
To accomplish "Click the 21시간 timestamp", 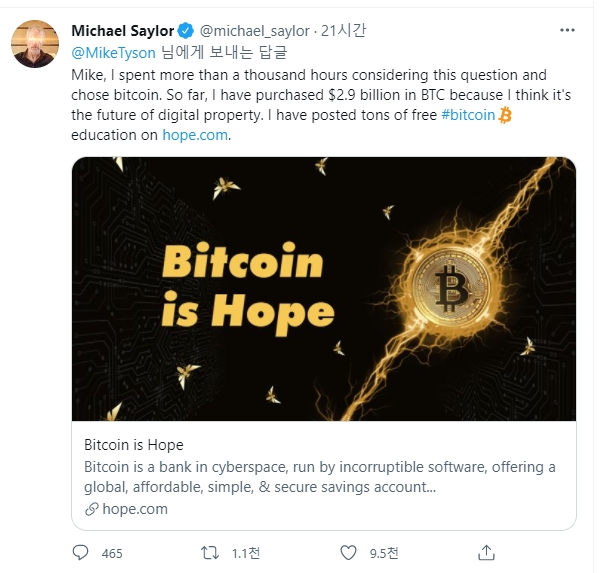I will pyautogui.click(x=343, y=32).
